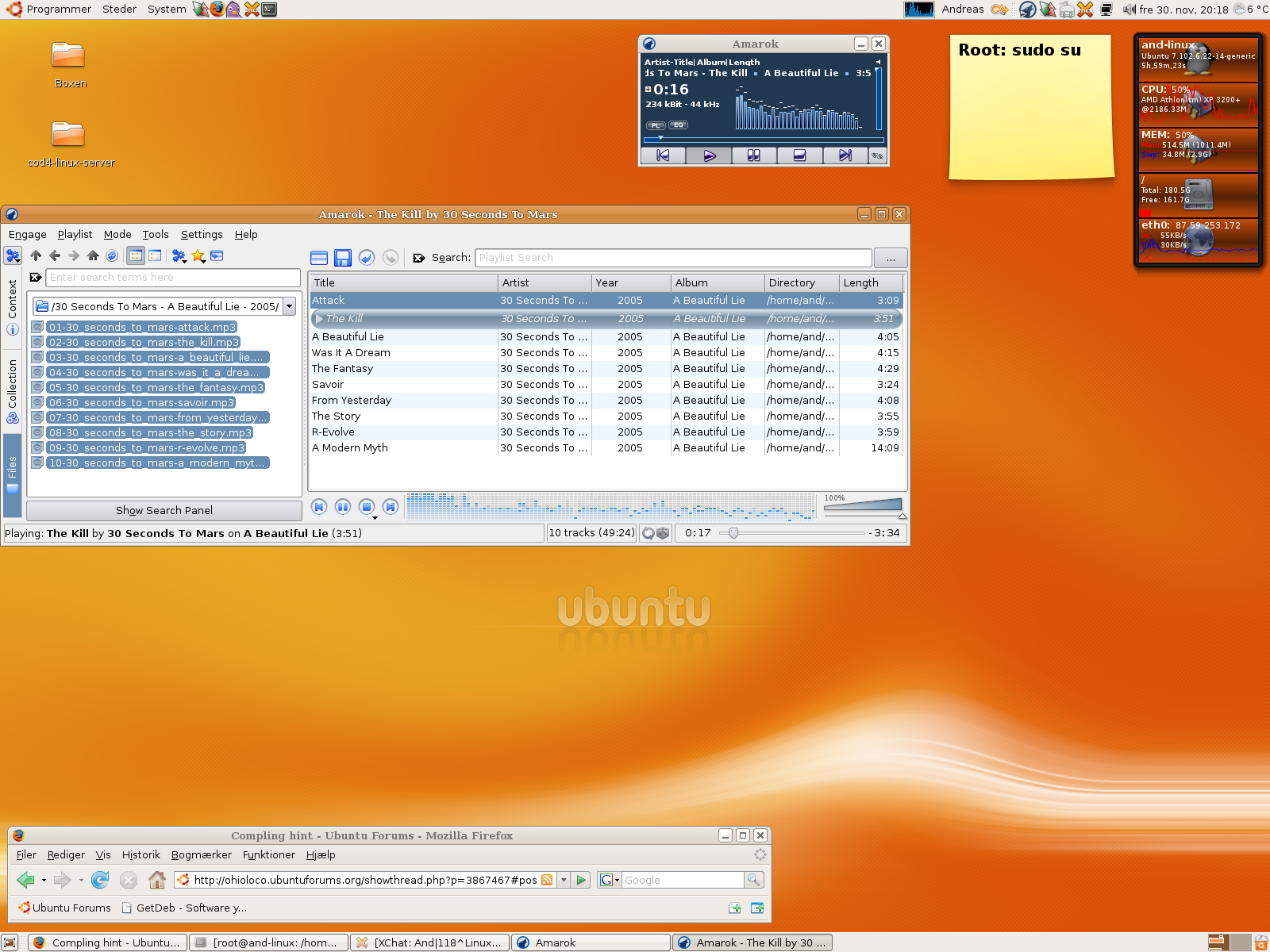Skip to next track in mini player
Viewport: 1270px width, 952px height.
click(845, 155)
